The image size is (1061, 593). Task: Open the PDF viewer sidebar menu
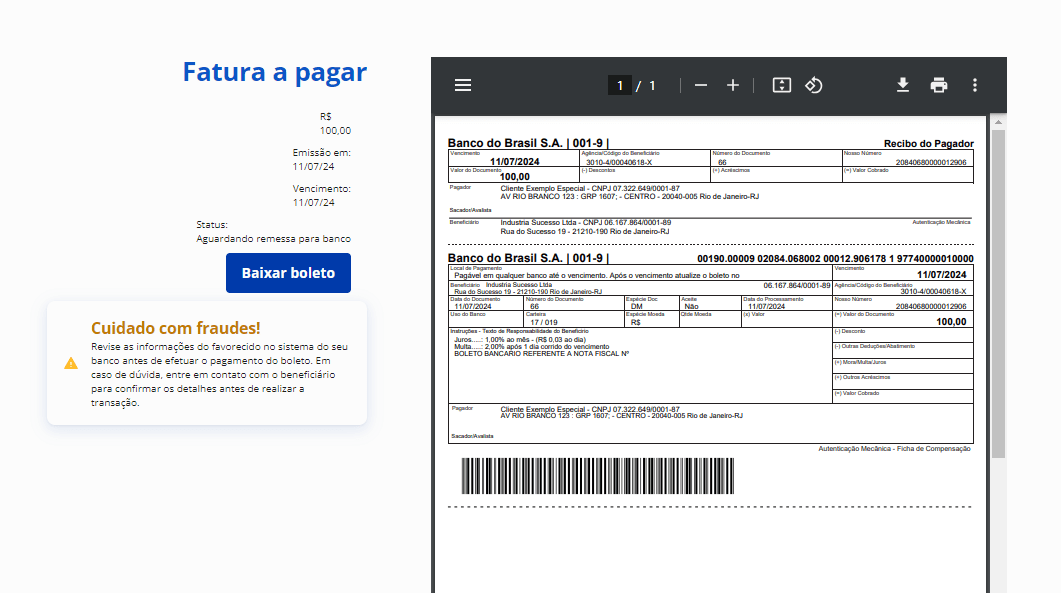pos(463,85)
